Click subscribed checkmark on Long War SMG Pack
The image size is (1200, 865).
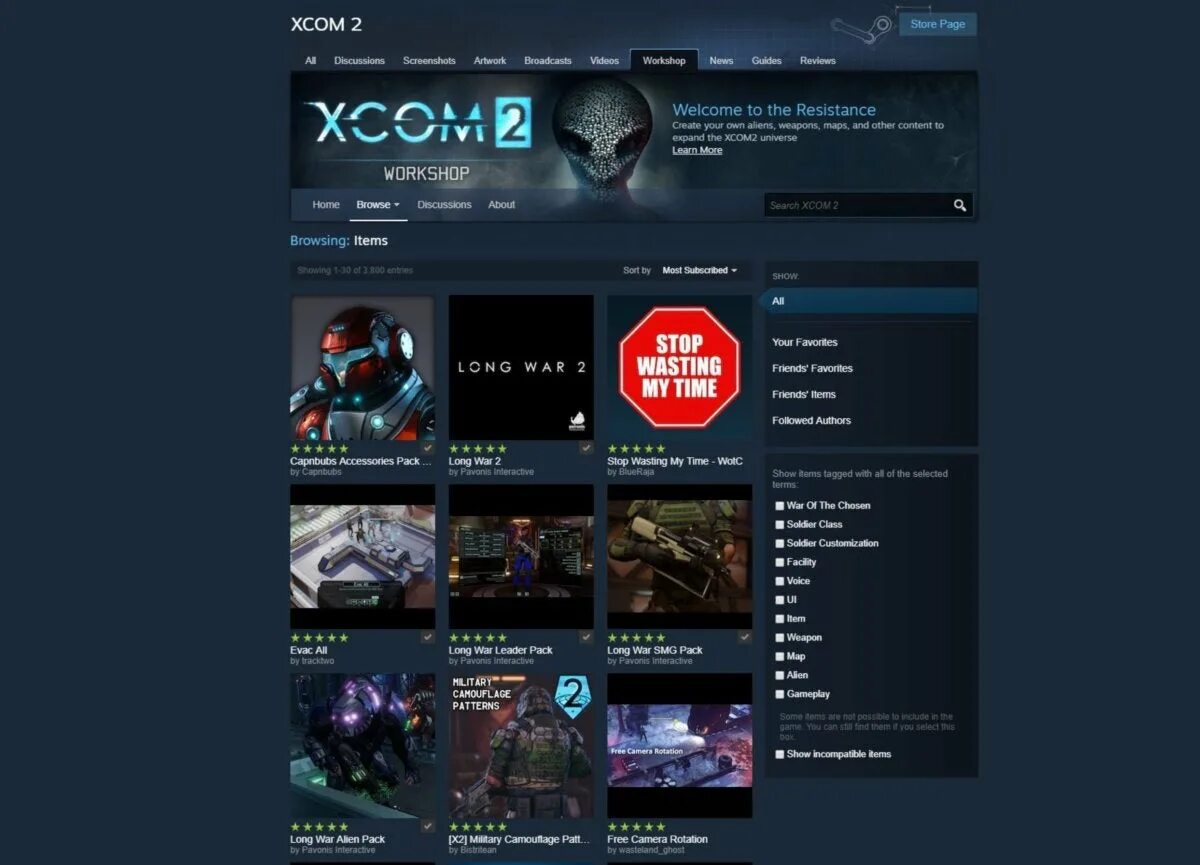(745, 637)
